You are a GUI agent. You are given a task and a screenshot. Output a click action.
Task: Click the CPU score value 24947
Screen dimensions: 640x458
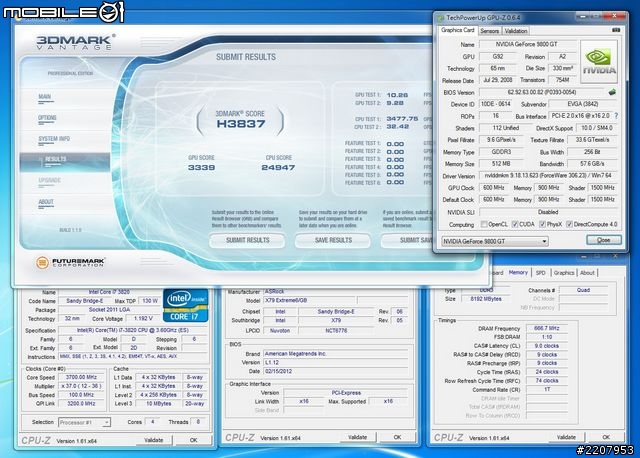coord(278,167)
